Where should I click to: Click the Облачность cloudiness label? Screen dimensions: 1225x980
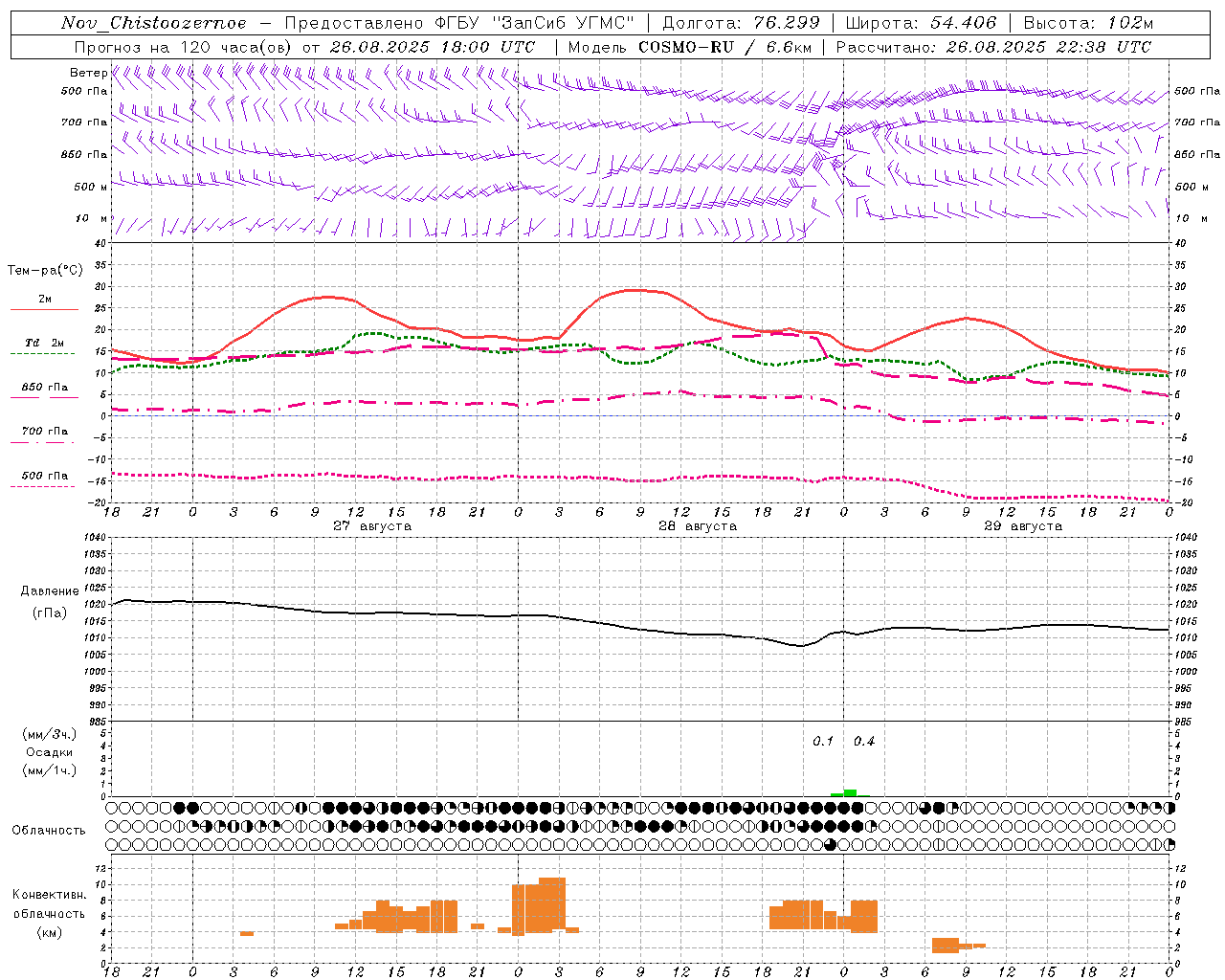[49, 831]
